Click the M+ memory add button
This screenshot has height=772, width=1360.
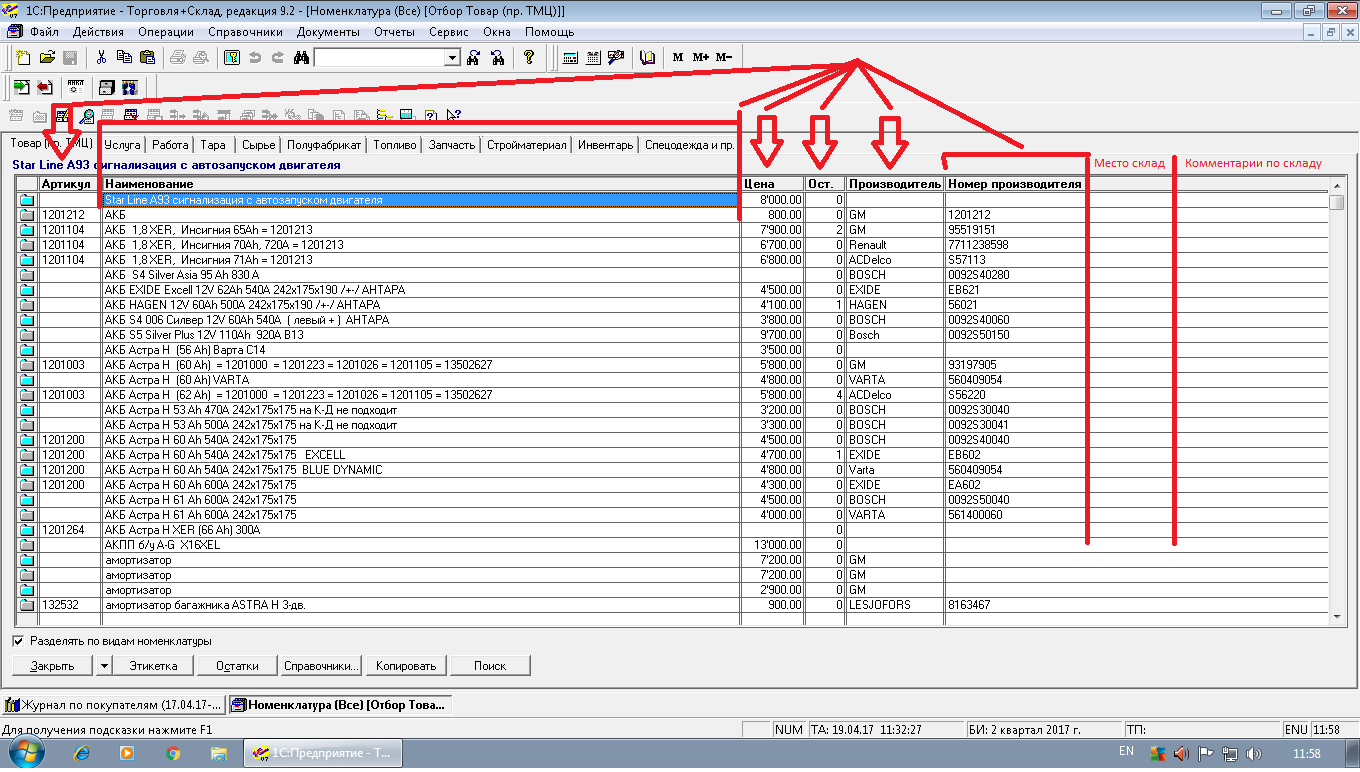point(700,58)
